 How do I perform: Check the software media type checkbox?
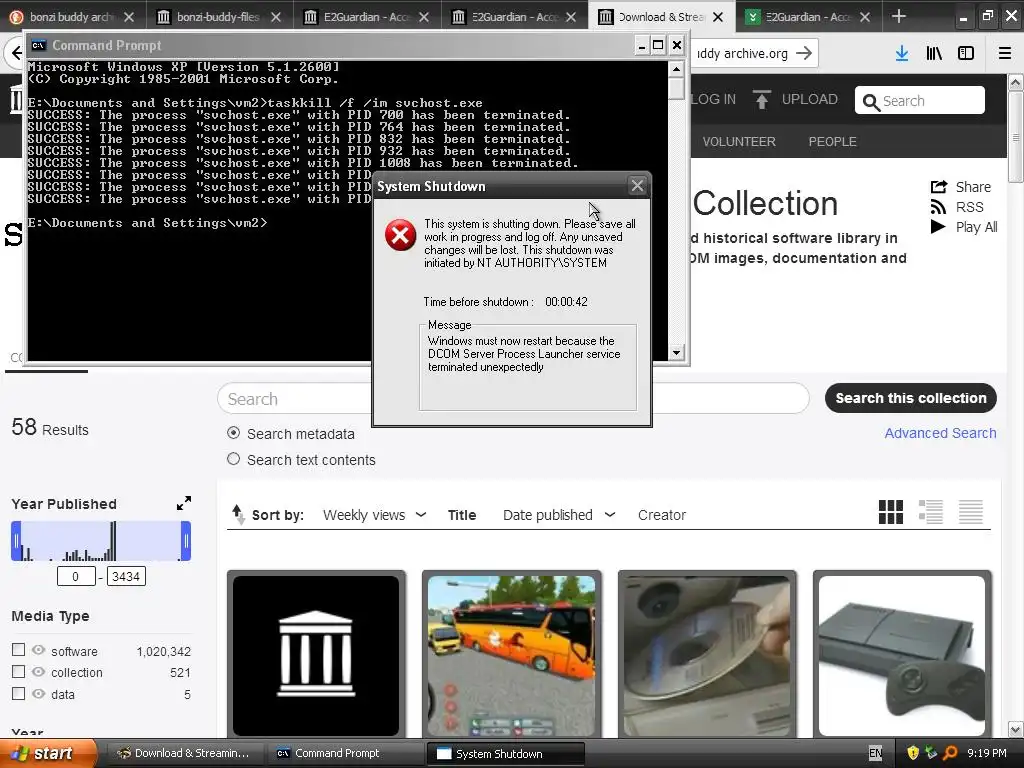point(18,650)
